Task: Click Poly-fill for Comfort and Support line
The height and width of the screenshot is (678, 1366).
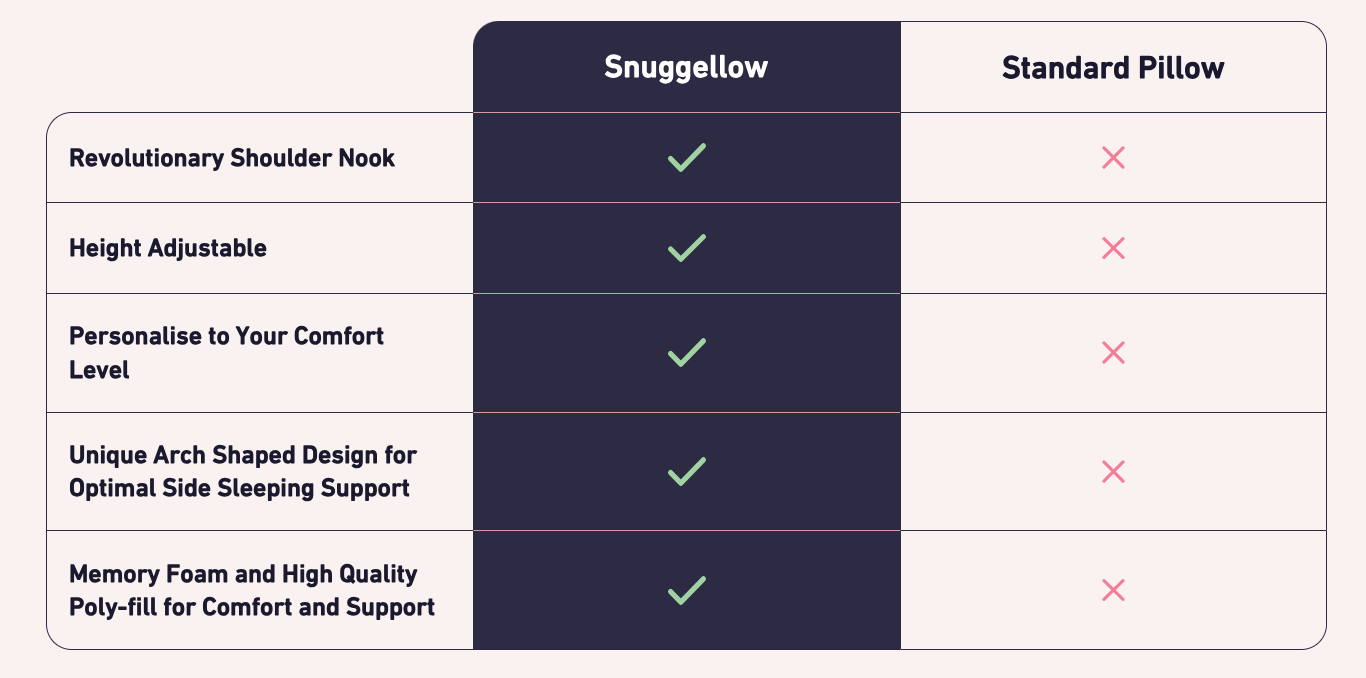Action: [x=252, y=607]
